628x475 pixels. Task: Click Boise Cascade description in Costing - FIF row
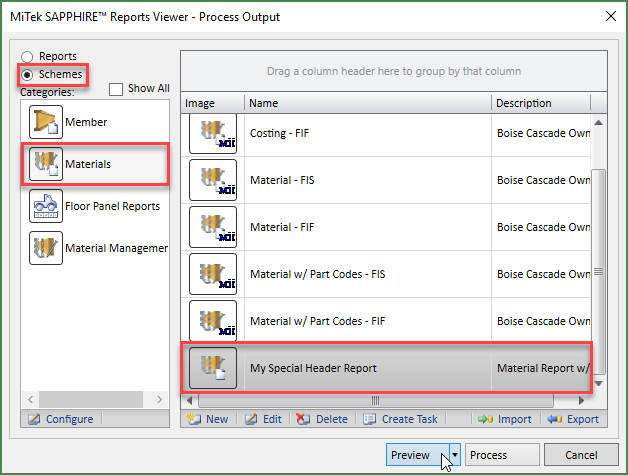coord(543,133)
